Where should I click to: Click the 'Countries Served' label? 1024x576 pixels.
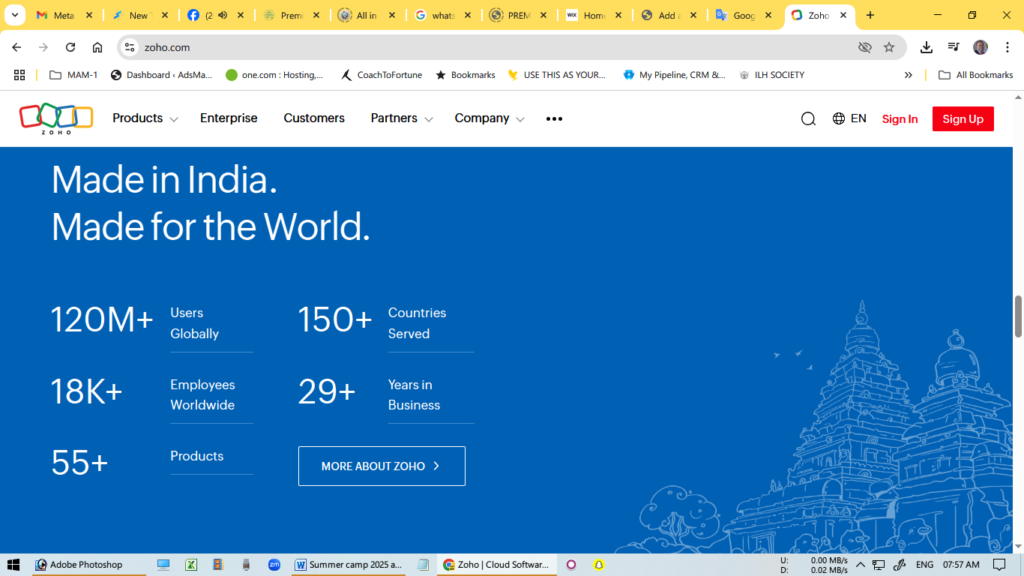(417, 323)
